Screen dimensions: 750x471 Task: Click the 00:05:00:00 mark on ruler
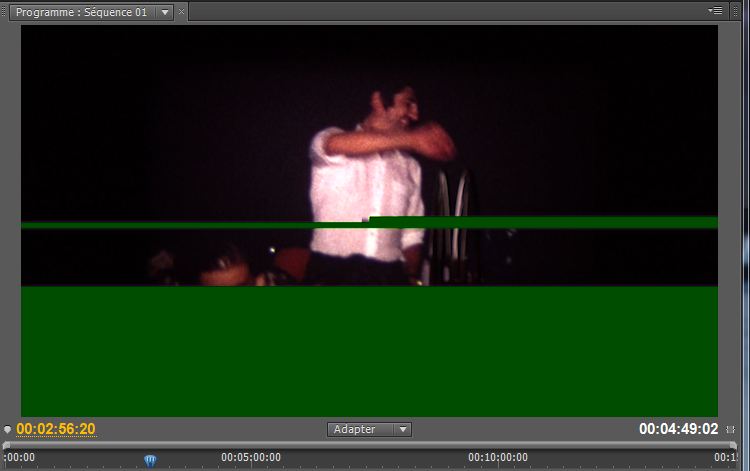251,458
